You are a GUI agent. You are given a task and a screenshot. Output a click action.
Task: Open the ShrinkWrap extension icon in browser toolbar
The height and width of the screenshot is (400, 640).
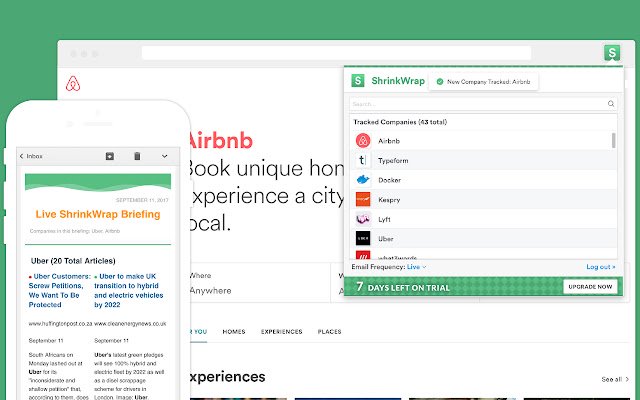click(612, 53)
